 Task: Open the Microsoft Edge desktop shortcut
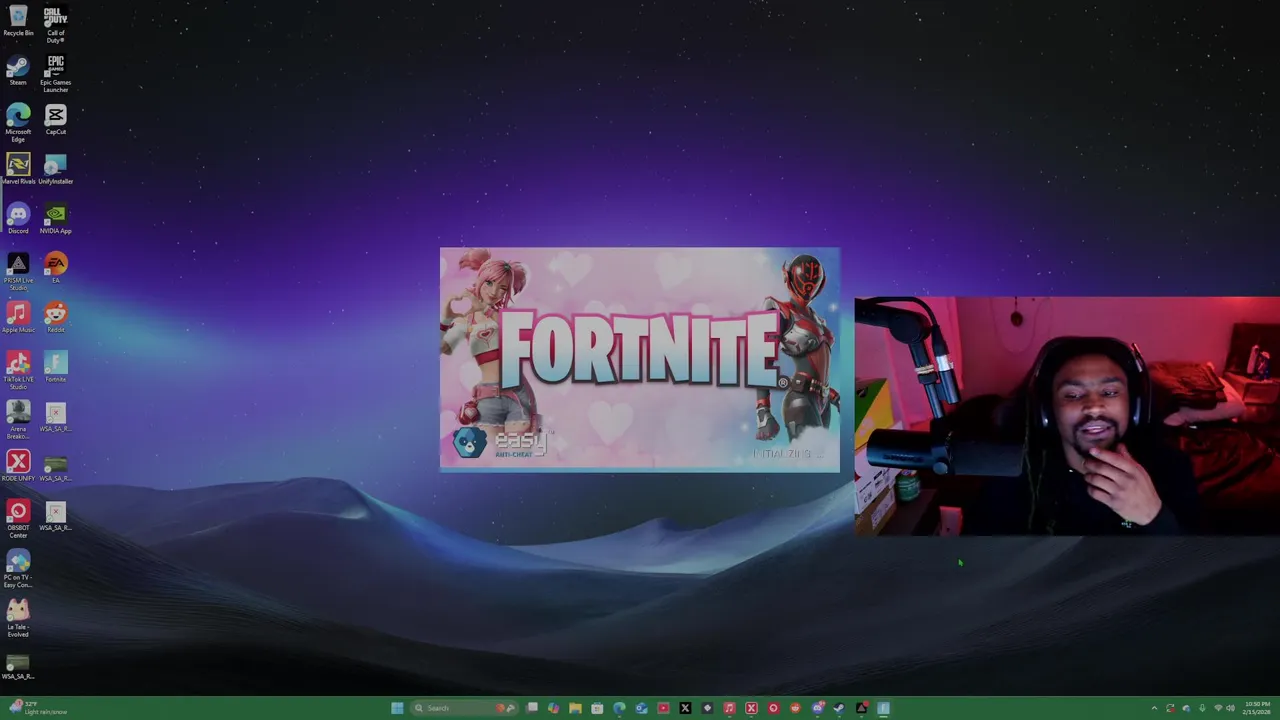point(18,123)
